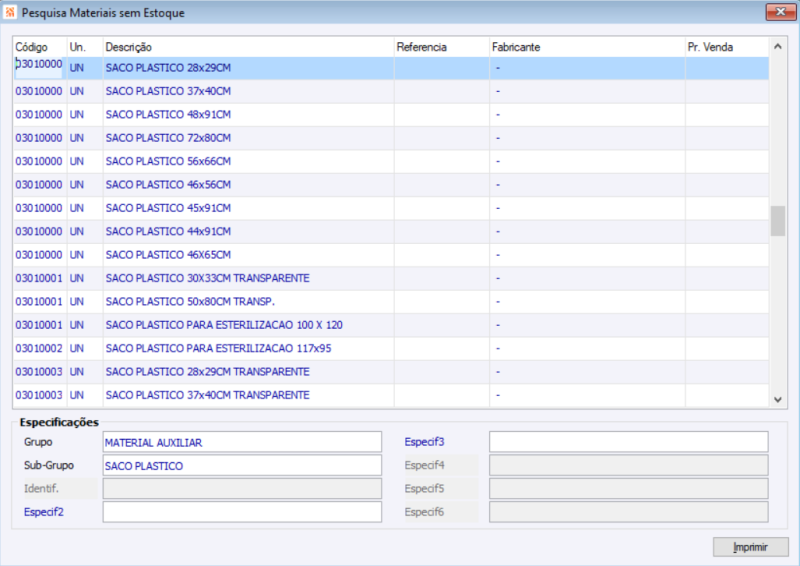The image size is (800, 566).
Task: Select row SACO PLASTICO 46x56CM
Action: pos(391,185)
